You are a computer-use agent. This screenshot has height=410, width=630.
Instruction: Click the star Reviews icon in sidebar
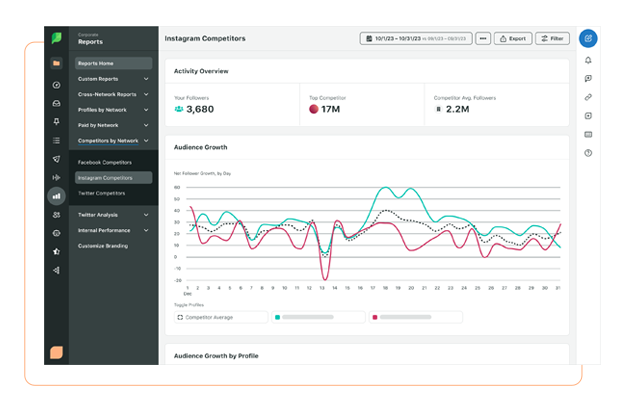pos(57,251)
